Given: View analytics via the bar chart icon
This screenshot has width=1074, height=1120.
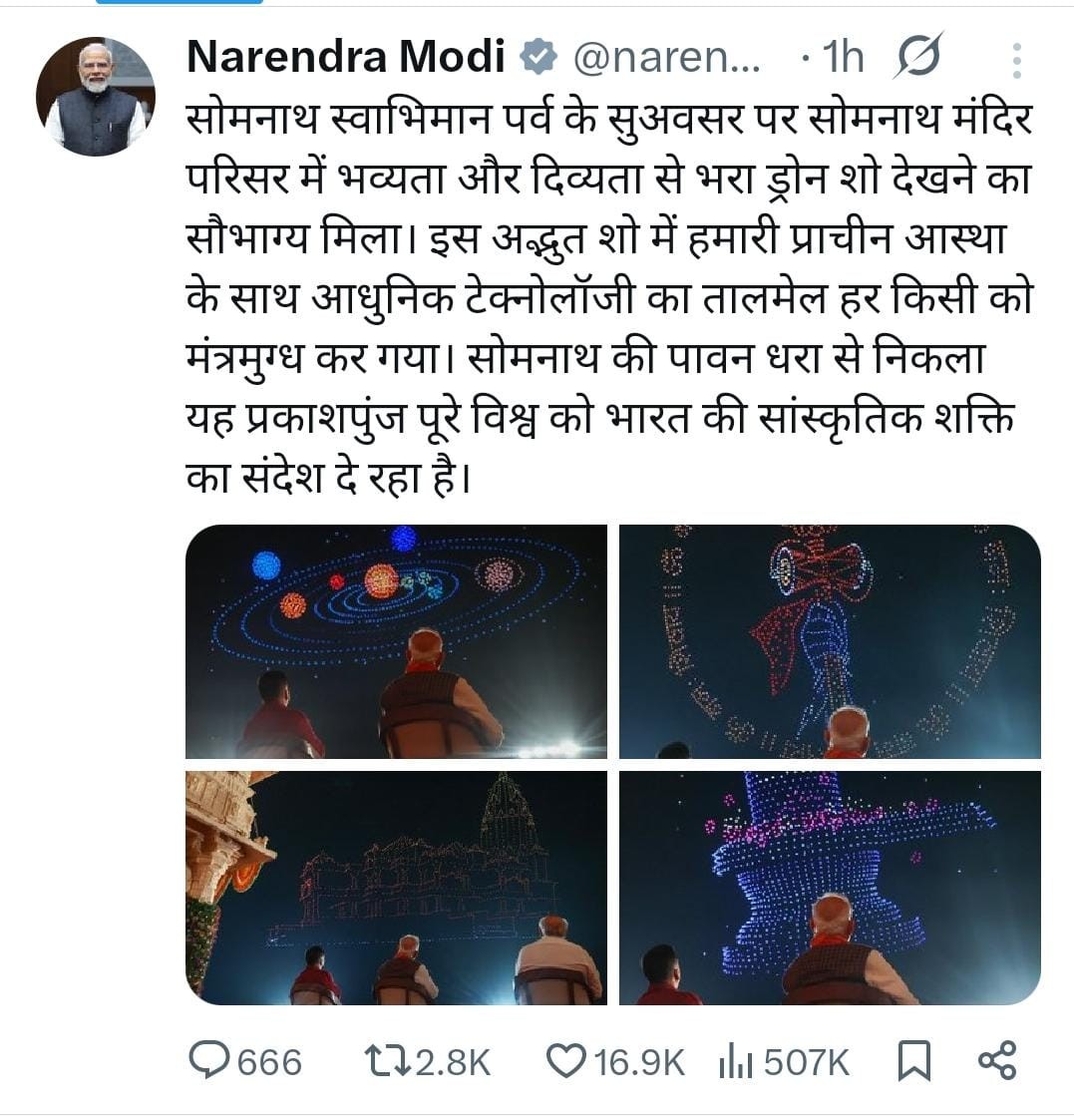Looking at the screenshot, I should [x=735, y=1061].
